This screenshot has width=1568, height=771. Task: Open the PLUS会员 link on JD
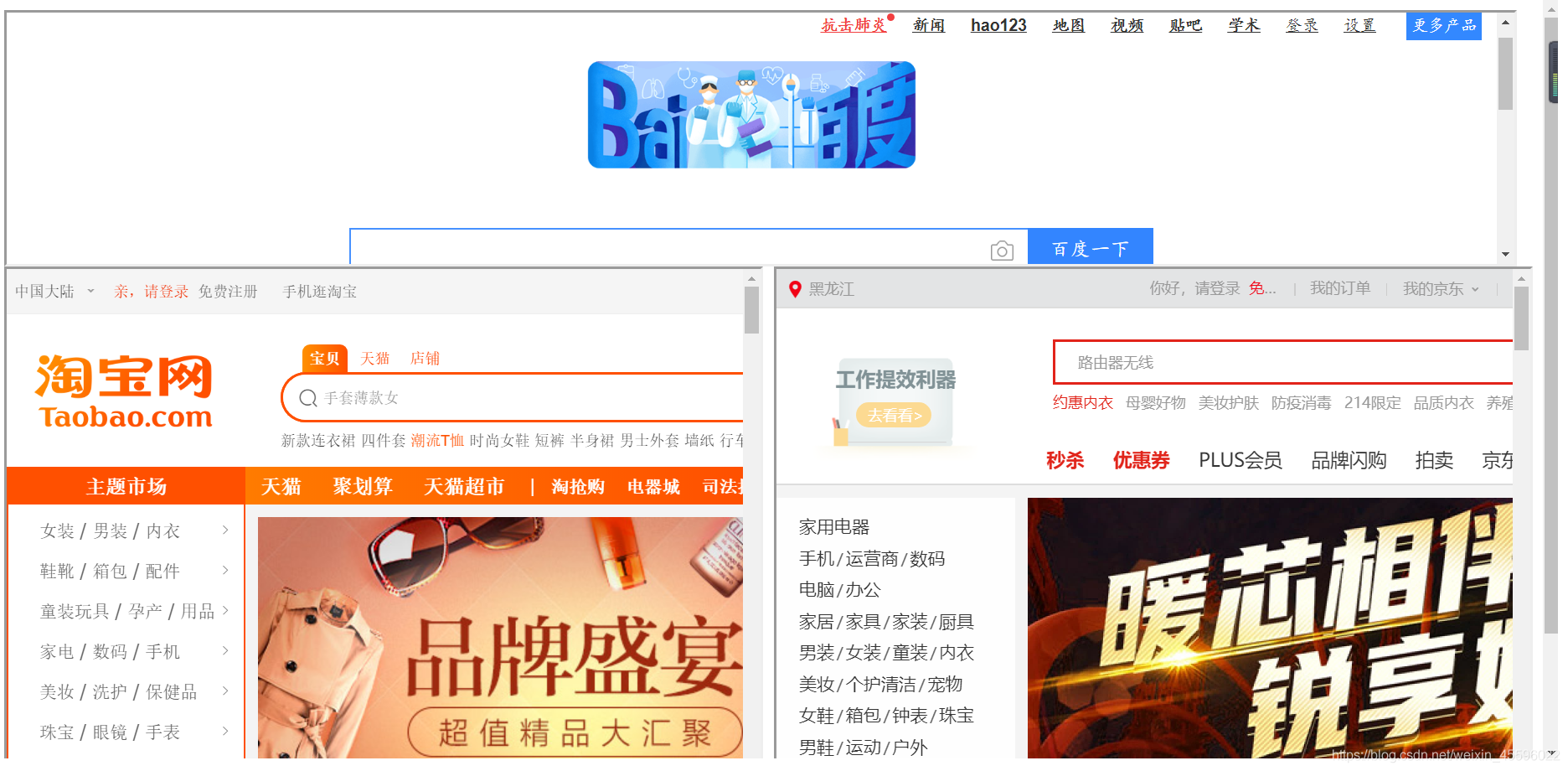pos(1240,460)
